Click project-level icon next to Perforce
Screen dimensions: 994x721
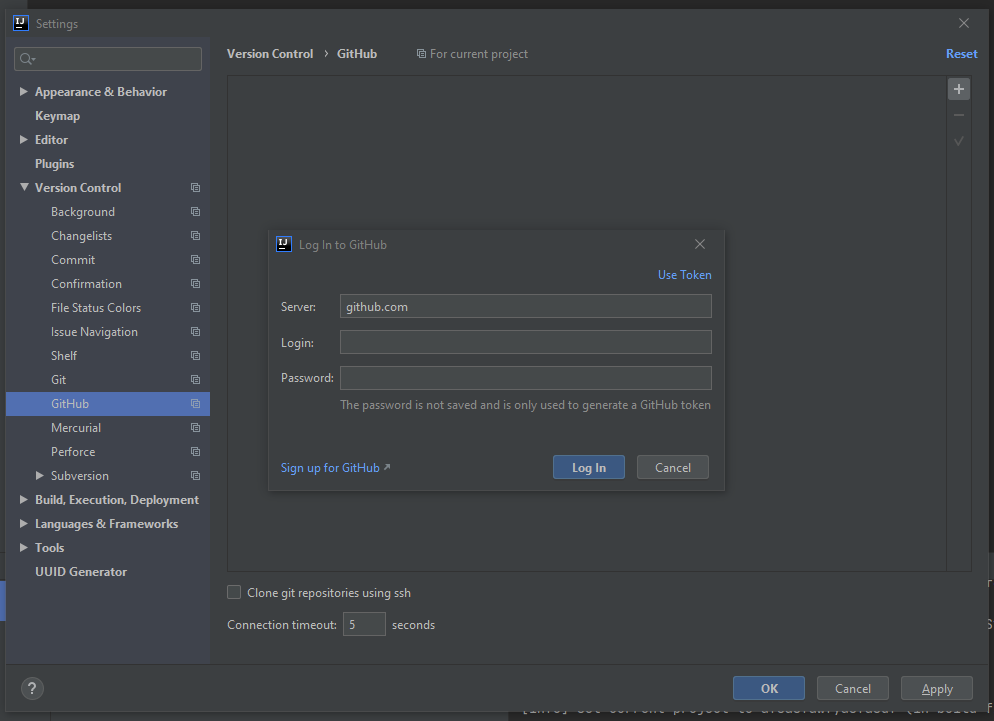pos(195,452)
